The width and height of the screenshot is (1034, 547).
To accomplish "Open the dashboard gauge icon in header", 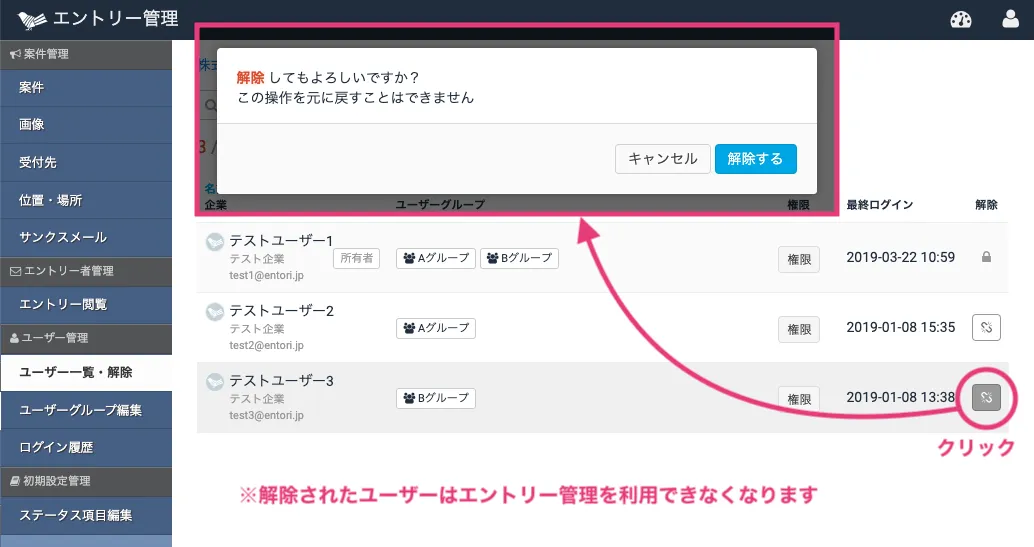I will click(961, 19).
